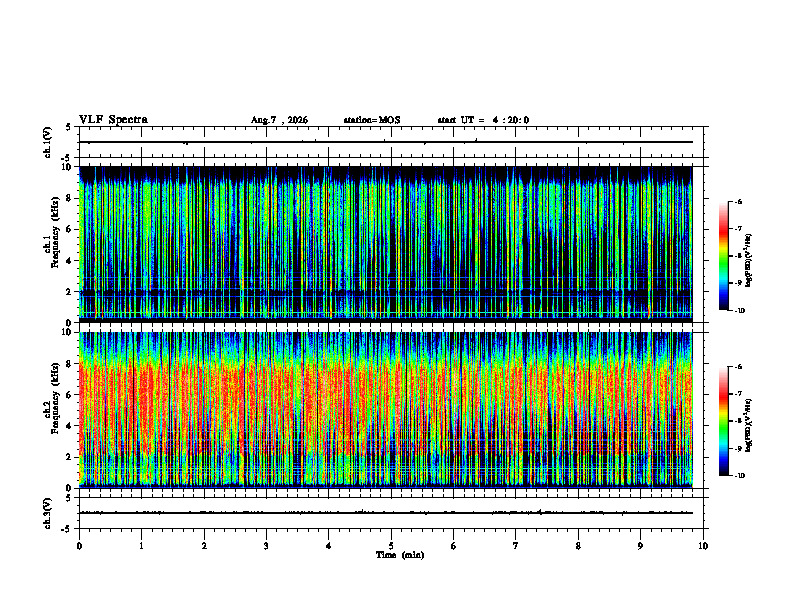792x612 pixels.
Task: Click the Aug.7, 2026 date label
Action: (x=279, y=120)
